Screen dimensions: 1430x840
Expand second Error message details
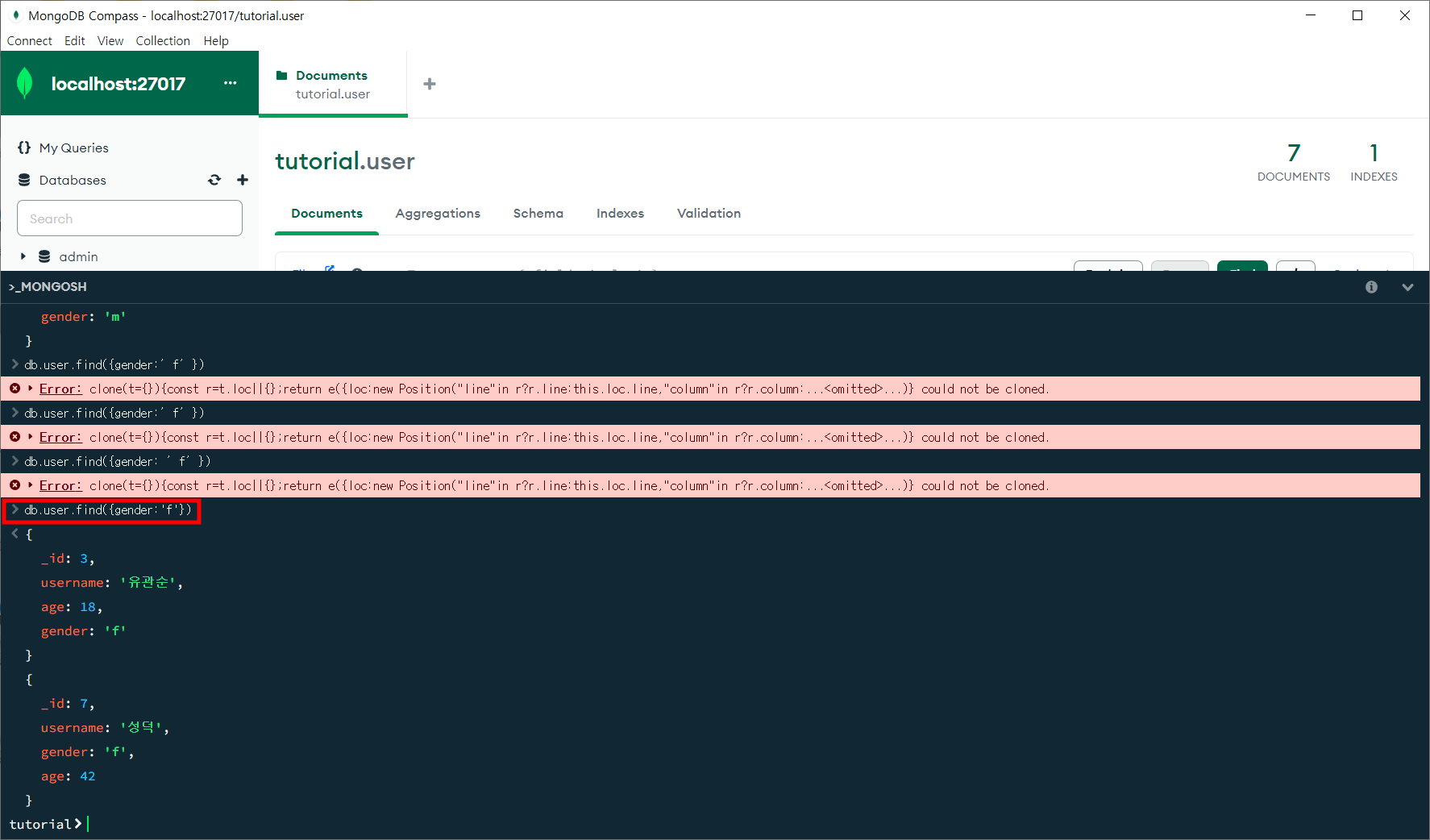(31, 437)
